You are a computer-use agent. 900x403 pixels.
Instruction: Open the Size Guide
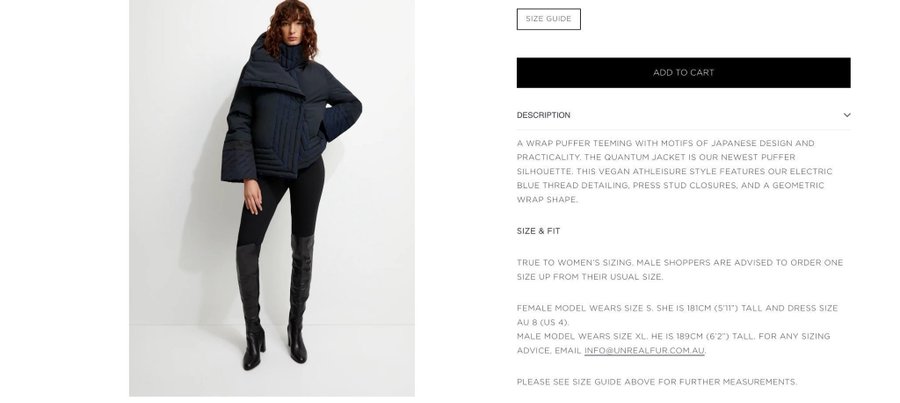(x=548, y=19)
